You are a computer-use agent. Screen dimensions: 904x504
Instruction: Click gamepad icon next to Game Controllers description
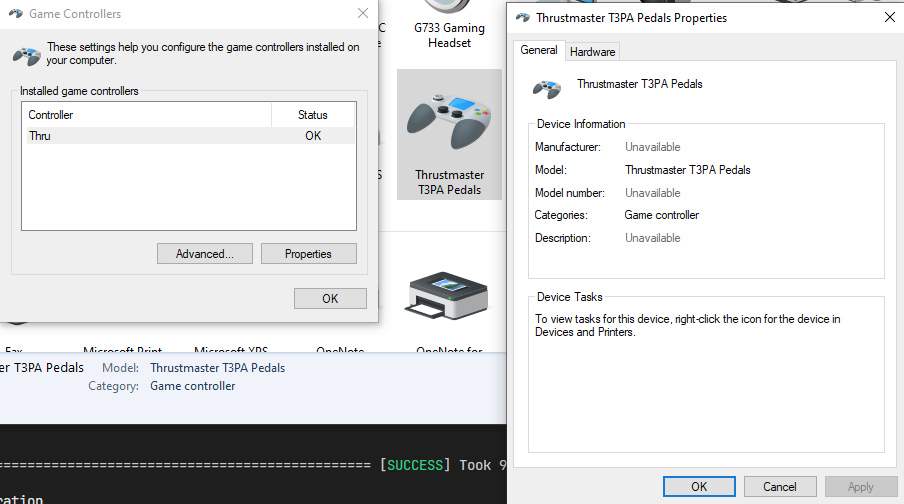[x=26, y=55]
